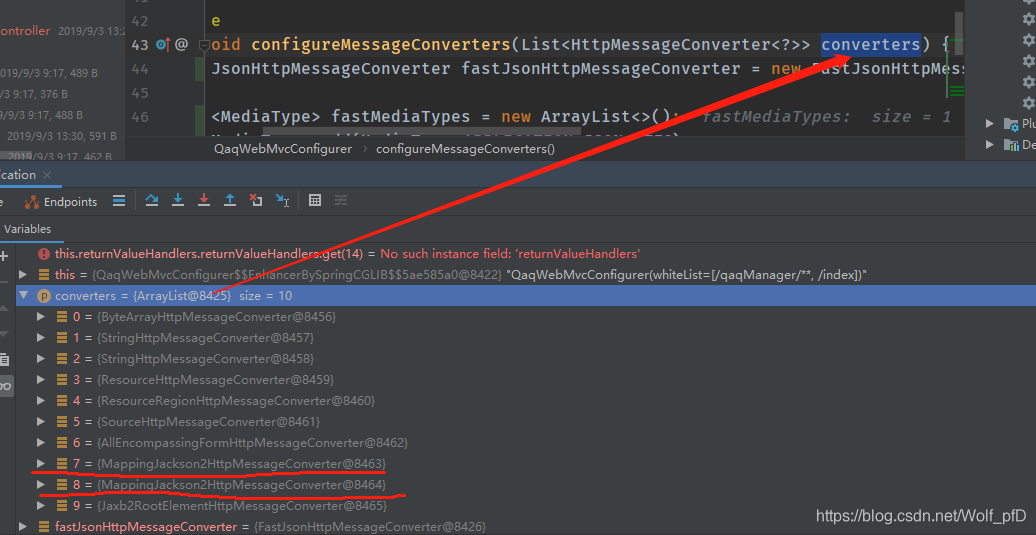This screenshot has width=1036, height=535.
Task: Click line number 43 in gutter
Action: (x=140, y=45)
